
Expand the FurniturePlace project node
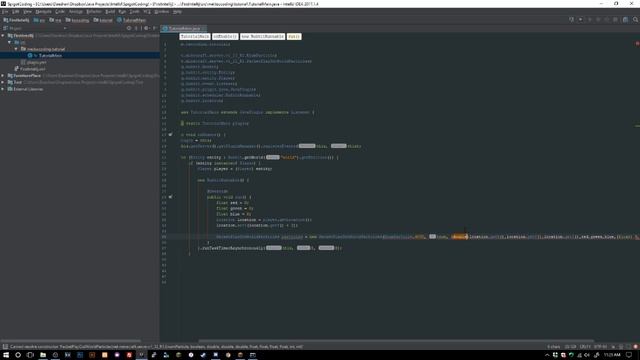click(x=3, y=76)
